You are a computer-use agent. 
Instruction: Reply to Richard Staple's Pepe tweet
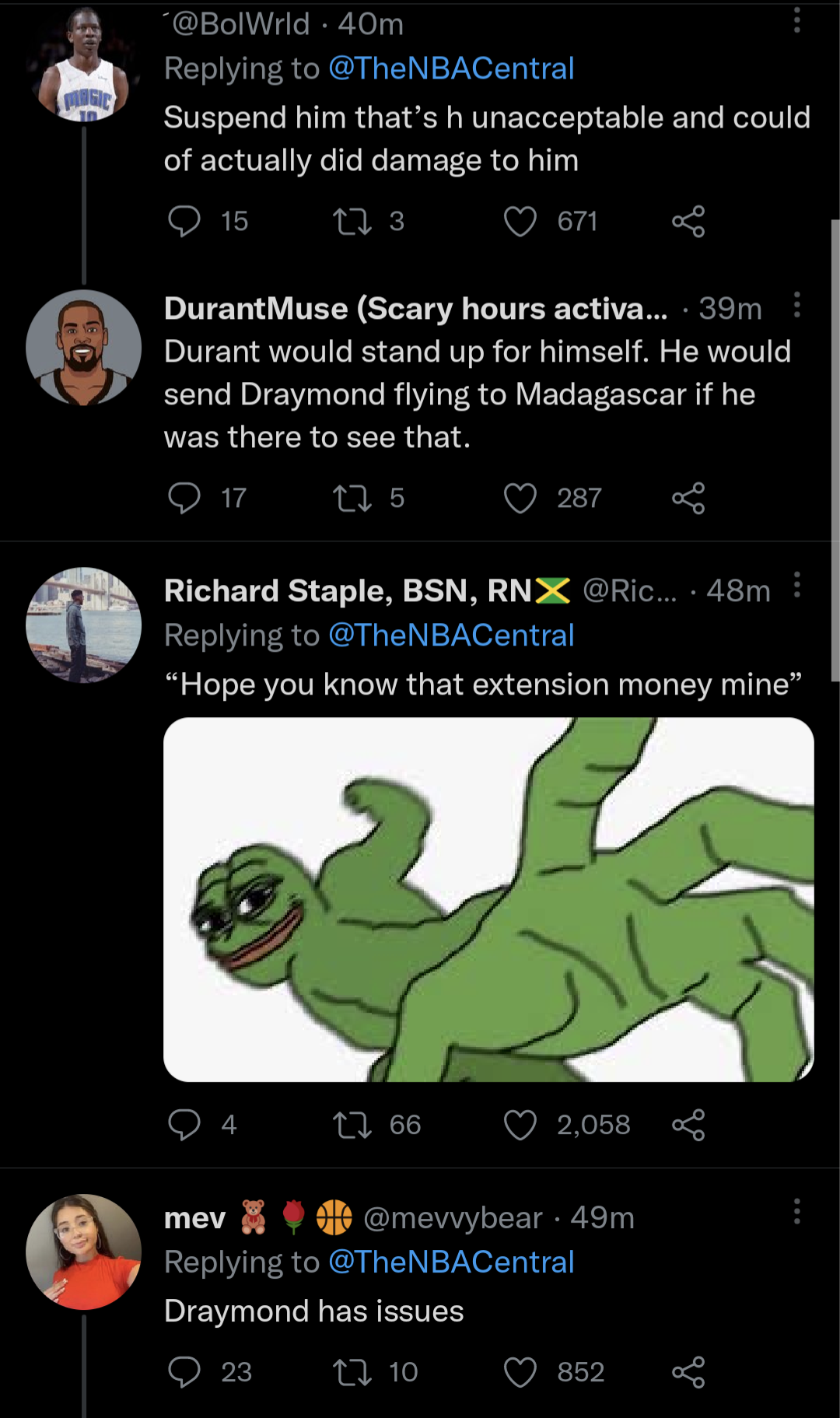tap(184, 1125)
